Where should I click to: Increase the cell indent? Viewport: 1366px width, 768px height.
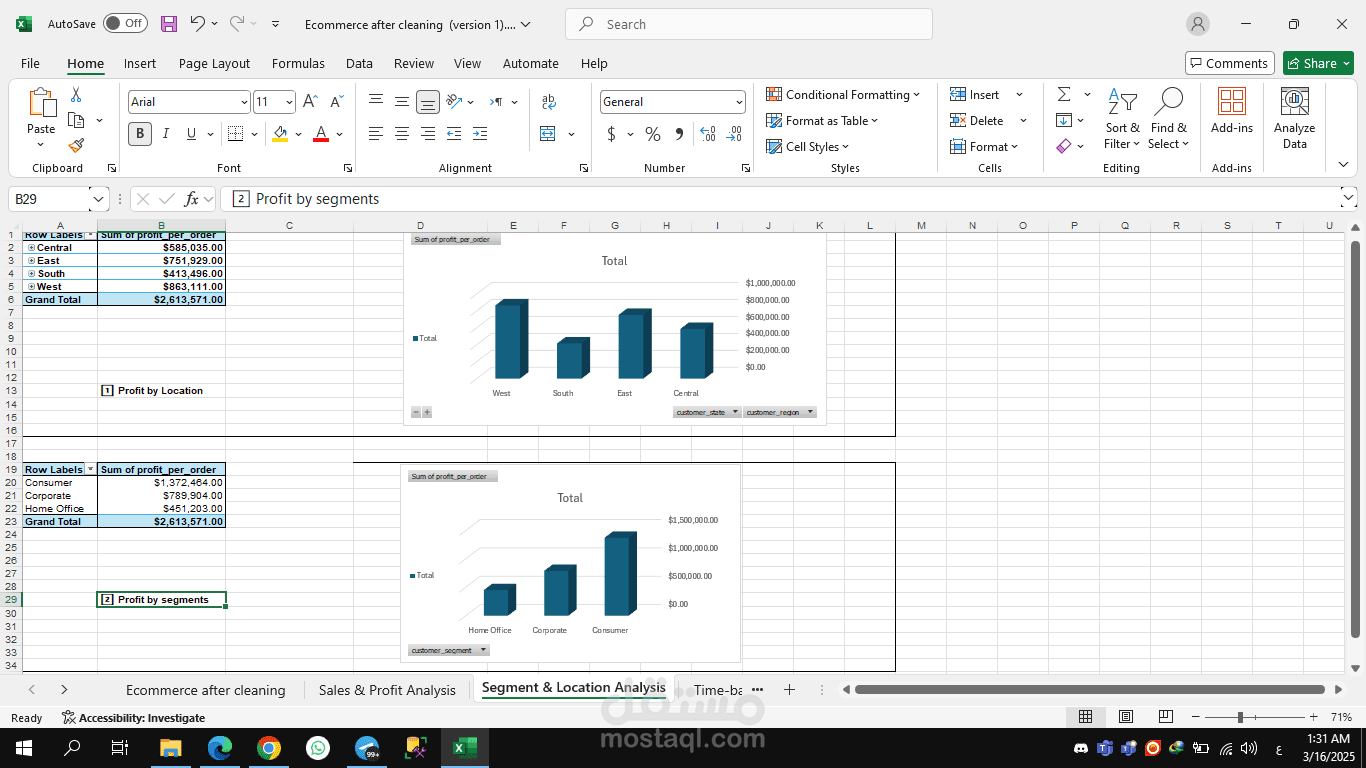(480, 133)
